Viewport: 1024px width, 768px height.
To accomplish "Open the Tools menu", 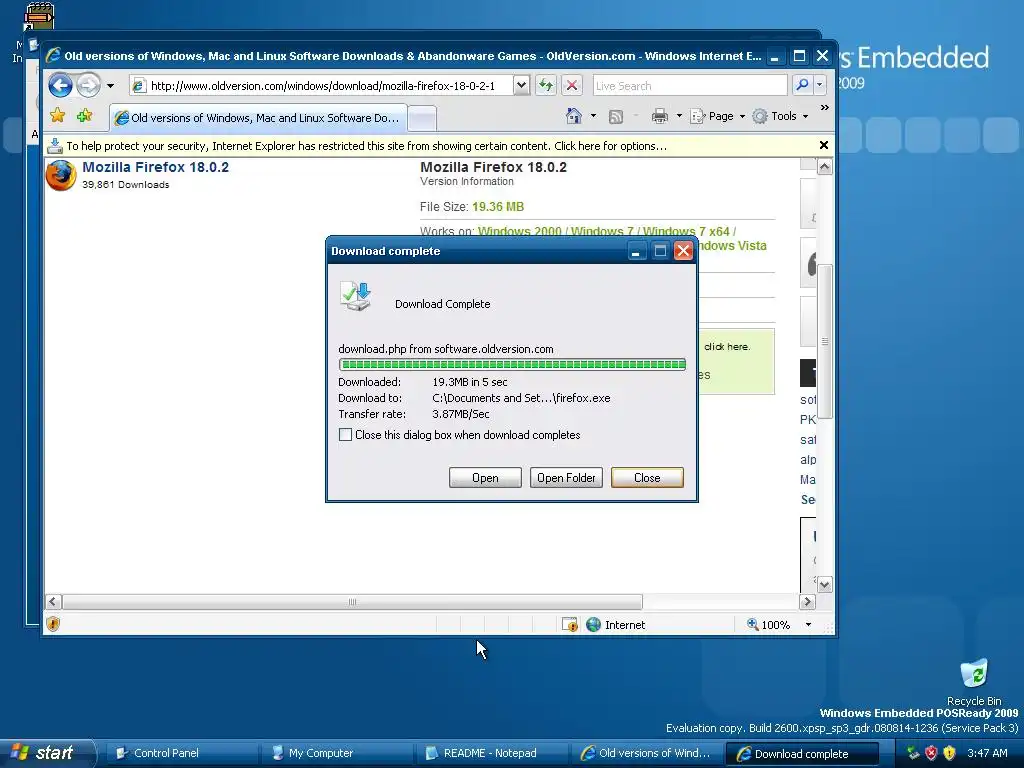I will click(780, 116).
